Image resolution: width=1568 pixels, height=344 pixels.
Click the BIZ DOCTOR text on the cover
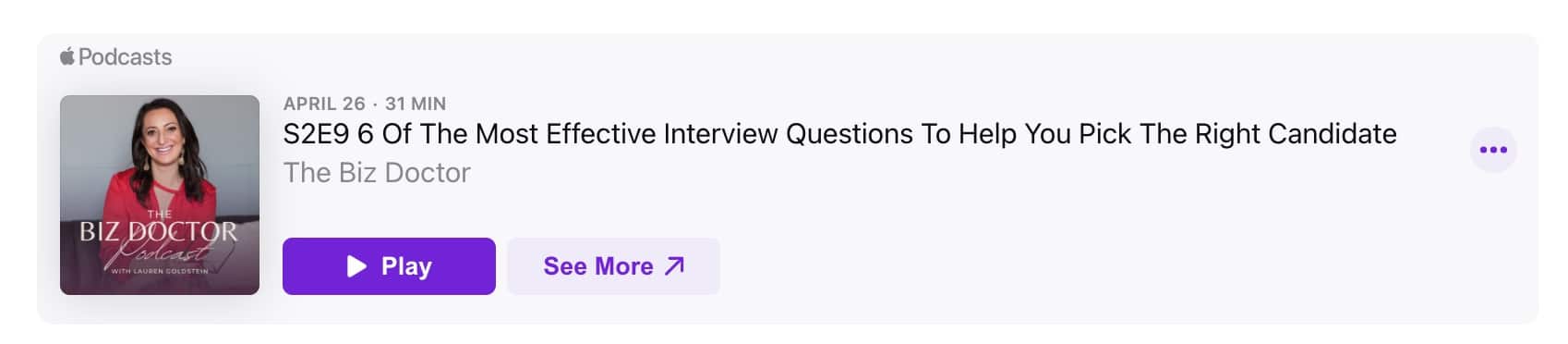coord(159,231)
